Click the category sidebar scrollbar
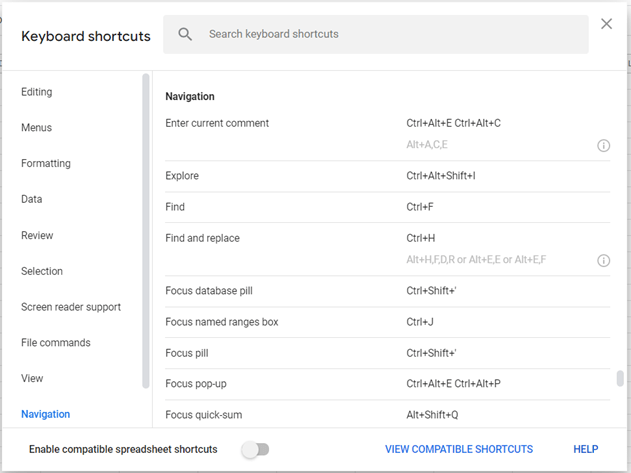The height and width of the screenshot is (473, 631). (146, 230)
